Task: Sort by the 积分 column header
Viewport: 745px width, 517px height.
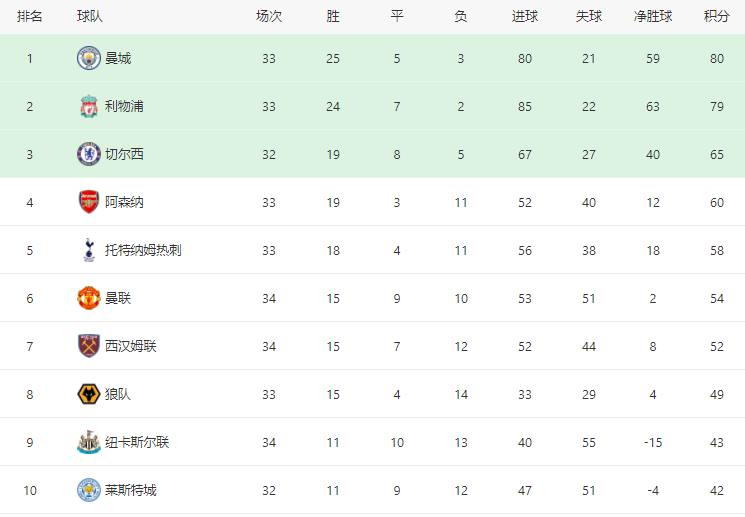Action: pyautogui.click(x=716, y=17)
